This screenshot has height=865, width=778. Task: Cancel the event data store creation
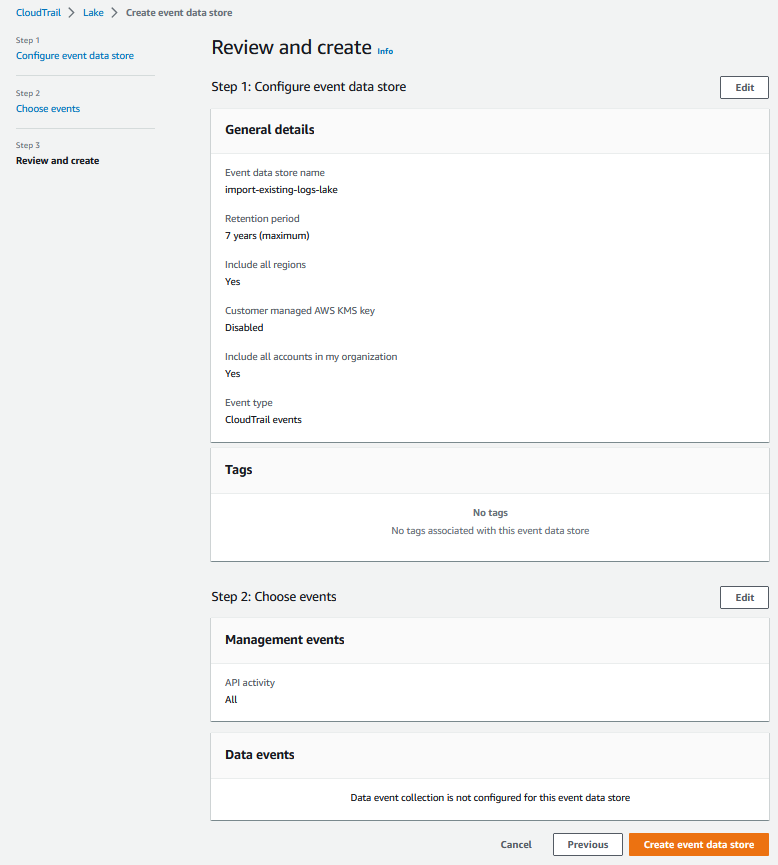(x=516, y=844)
